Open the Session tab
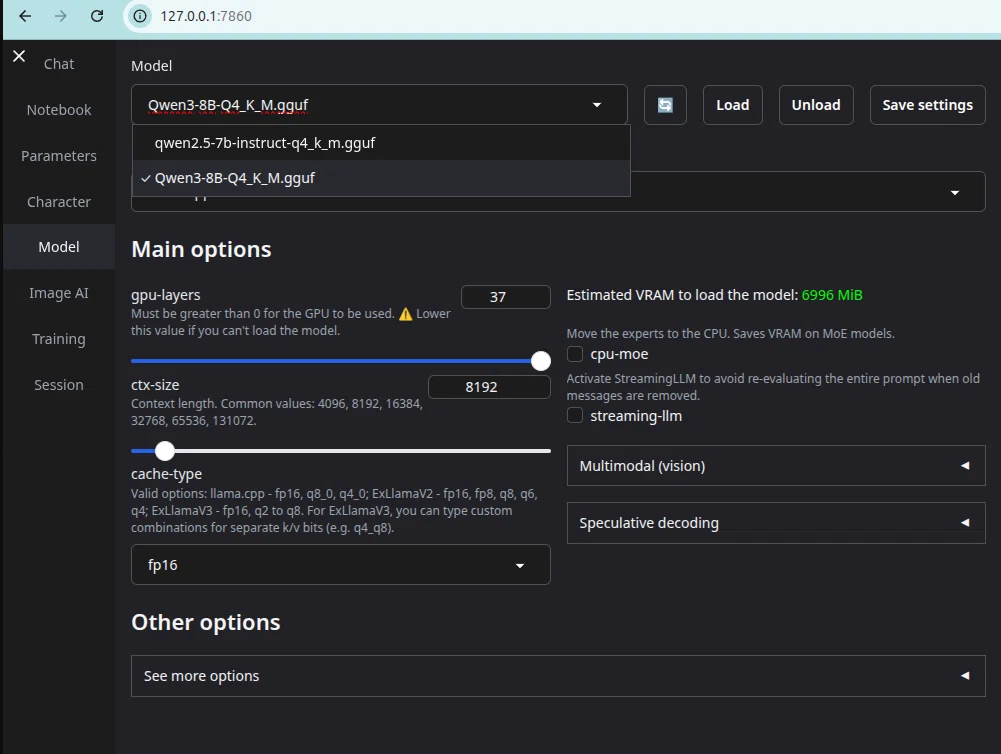Screen dimensions: 1001x754 [59, 385]
